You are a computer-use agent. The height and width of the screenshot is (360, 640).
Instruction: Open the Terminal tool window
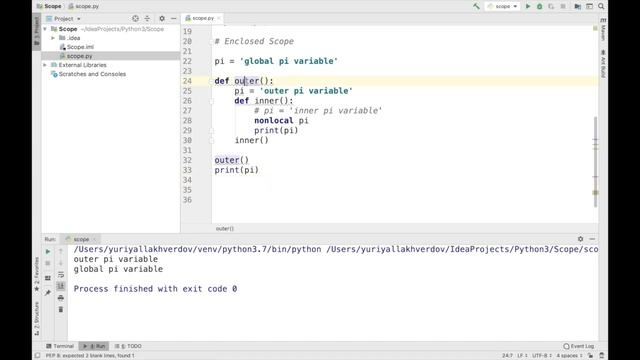pos(60,346)
